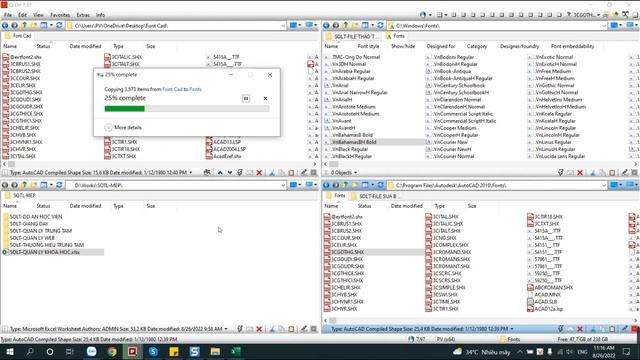Open address dropdown of Font Cad path

click(x=283, y=25)
